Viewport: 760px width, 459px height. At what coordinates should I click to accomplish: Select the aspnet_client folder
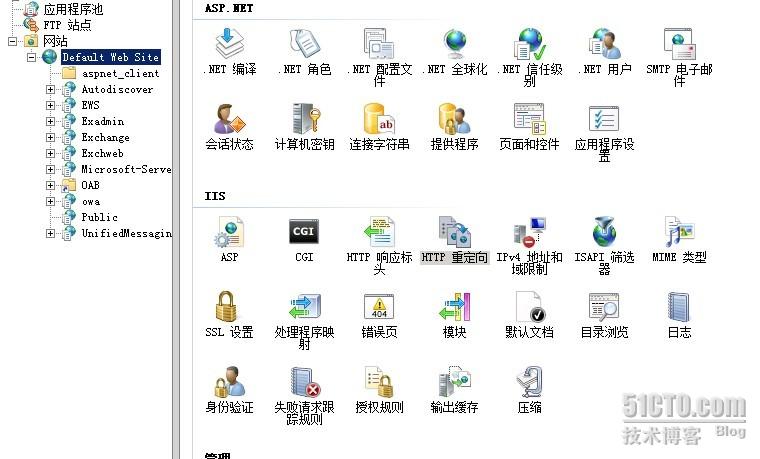point(120,73)
